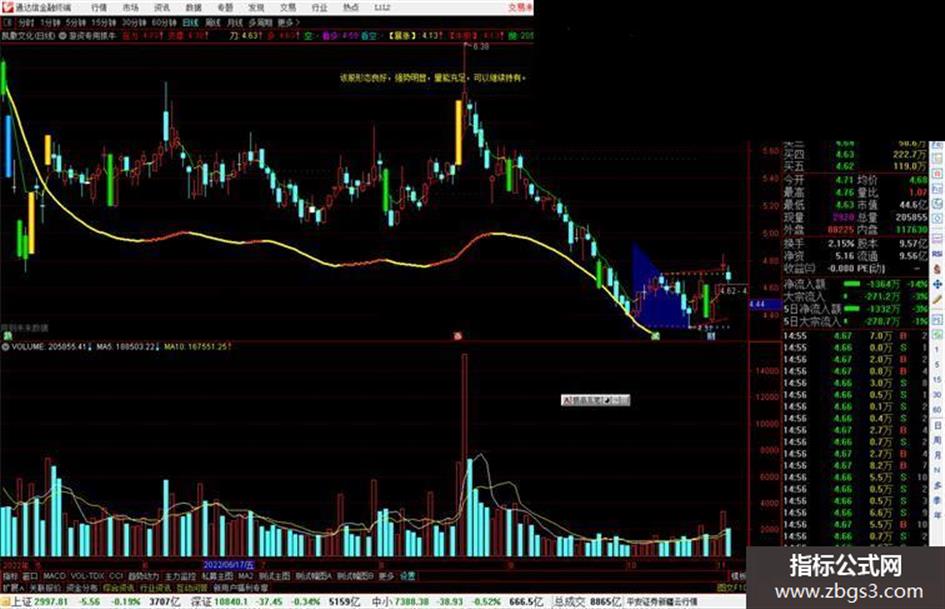Screen dimensions: 945x609
Task: Open the 综合资讯 link
Action: pos(119,587)
